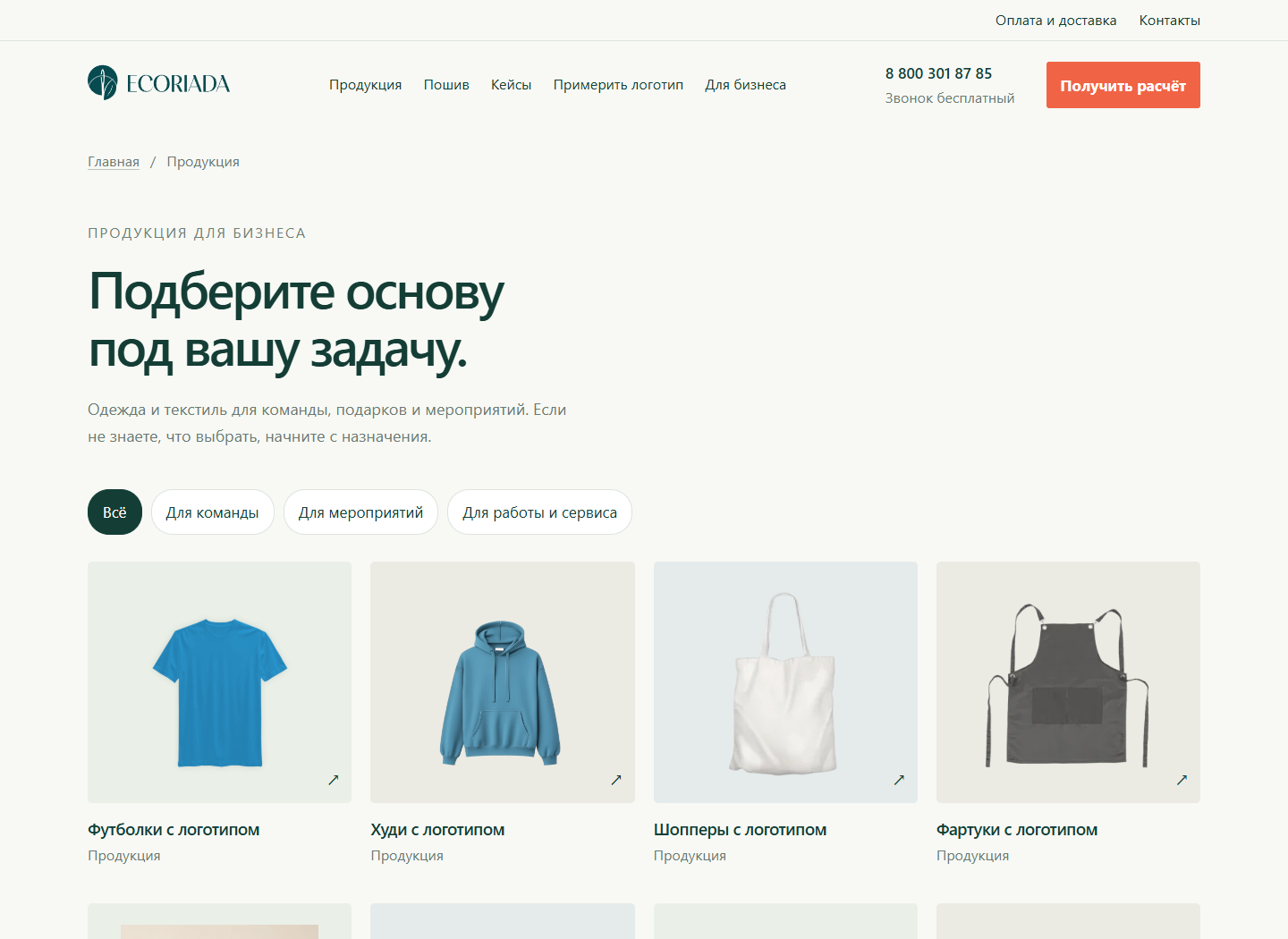Screen dimensions: 1288x939
Task: Click arrow icon on hoodie card
Action: tap(616, 780)
